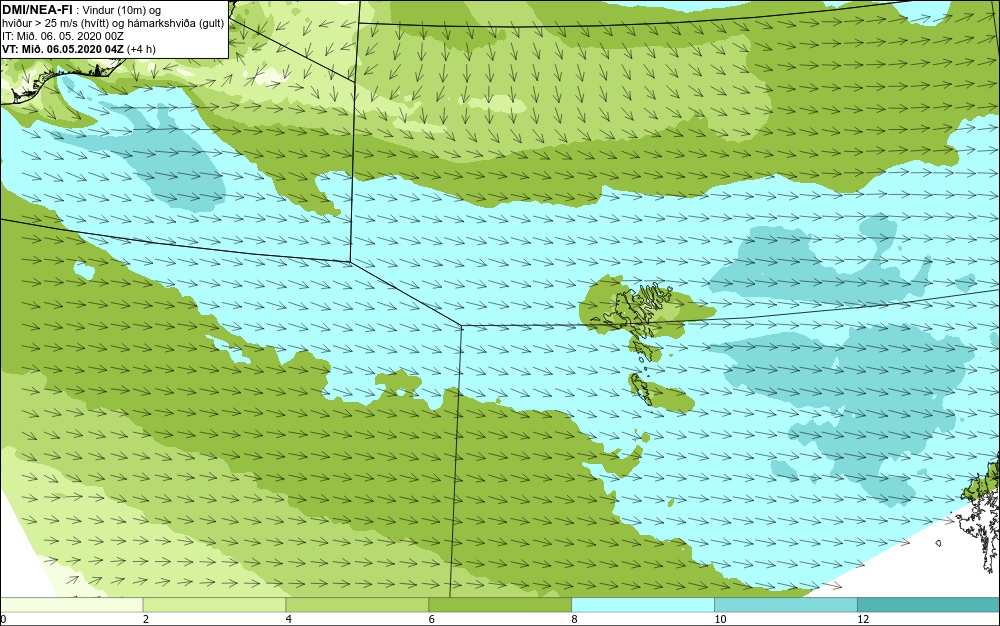1000x626 pixels.
Task: Click the southernmost Faroe island Suðuroy
Action: coord(641,390)
